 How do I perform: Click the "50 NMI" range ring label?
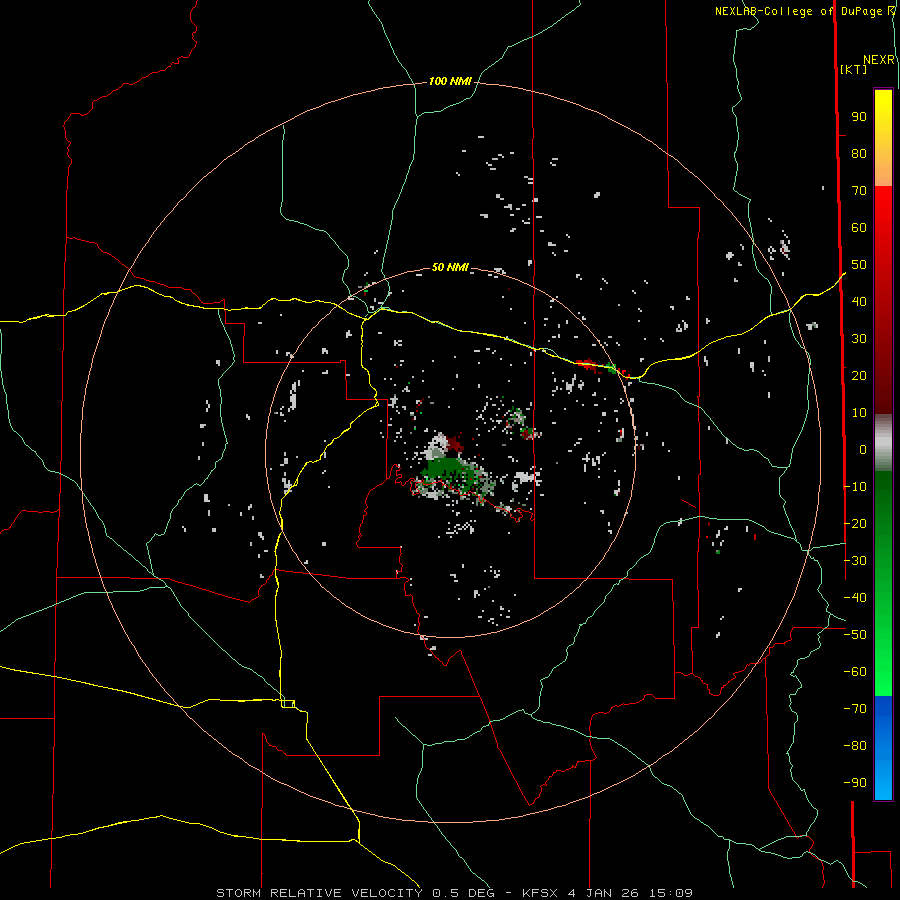coord(450,267)
